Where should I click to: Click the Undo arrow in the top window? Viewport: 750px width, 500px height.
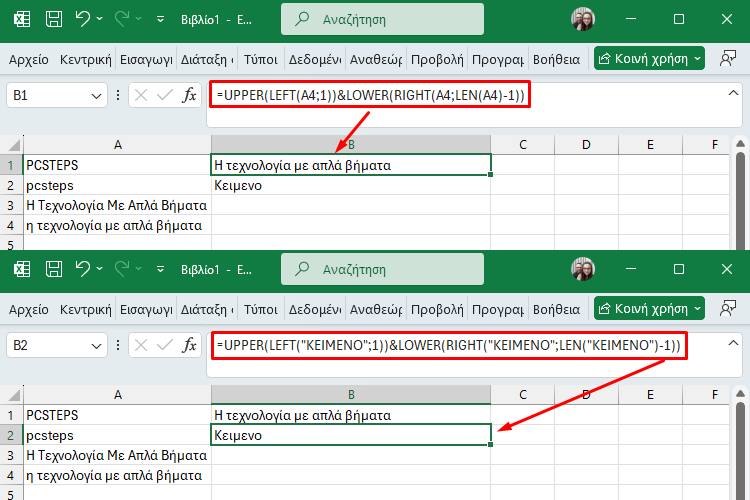(83, 19)
